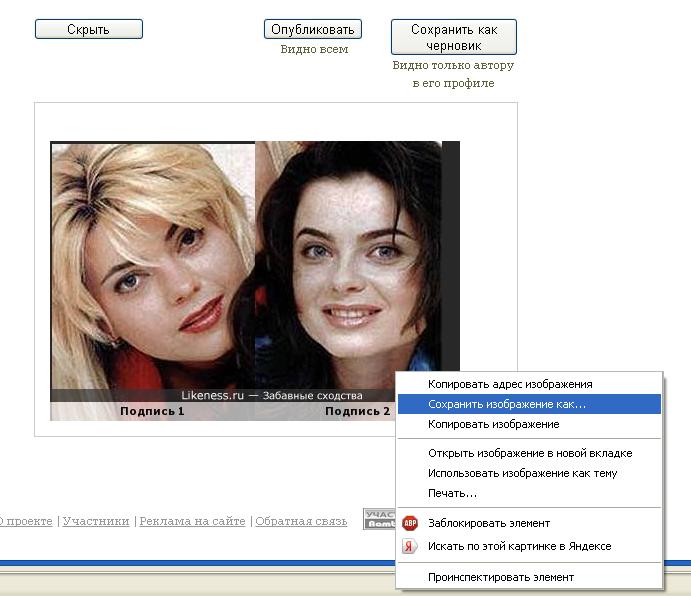The width and height of the screenshot is (691, 596).
Task: Select 'Копировать адрес изображения' menu item
Action: 510,384
